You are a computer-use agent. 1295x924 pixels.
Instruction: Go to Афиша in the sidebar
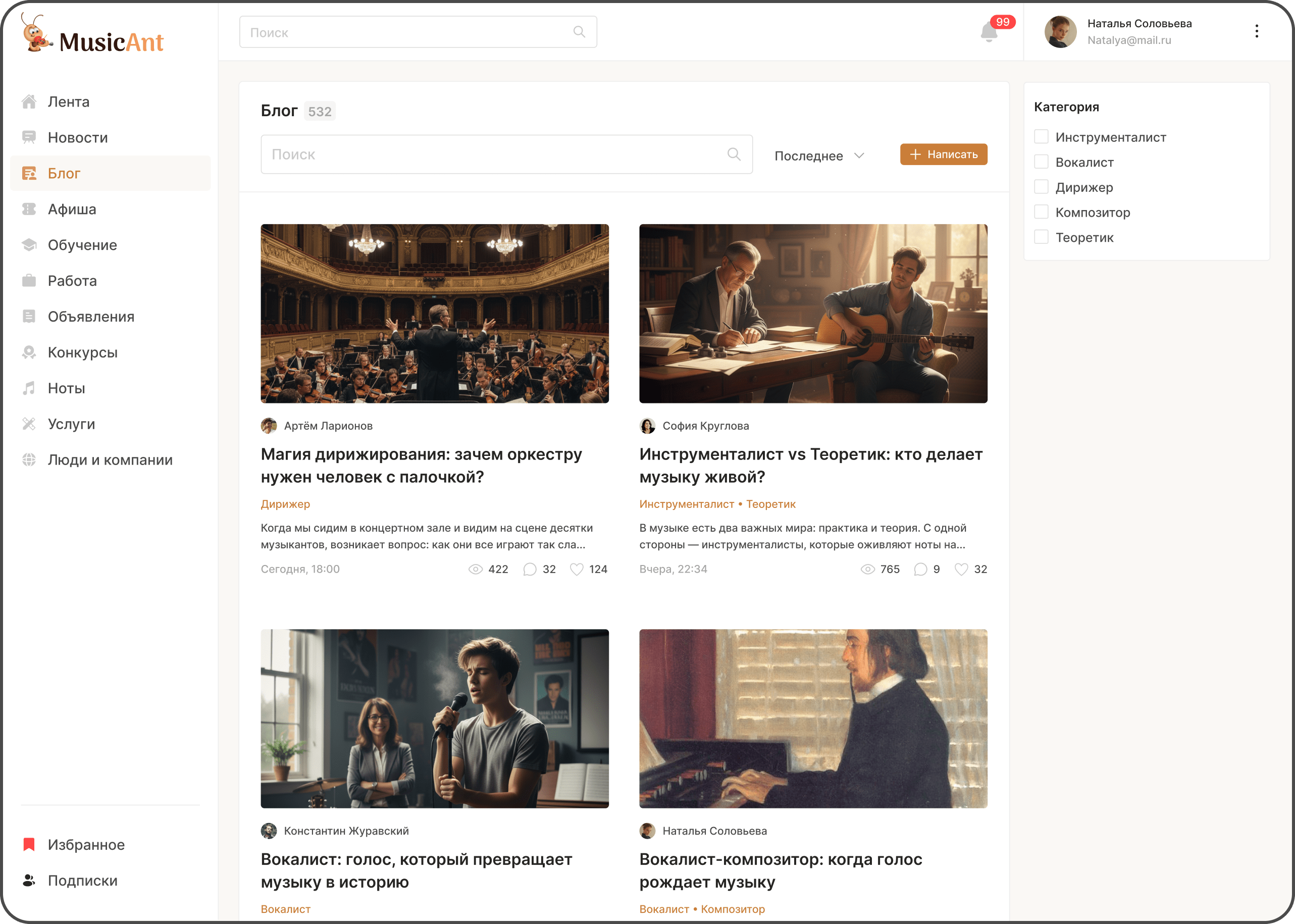tap(72, 209)
